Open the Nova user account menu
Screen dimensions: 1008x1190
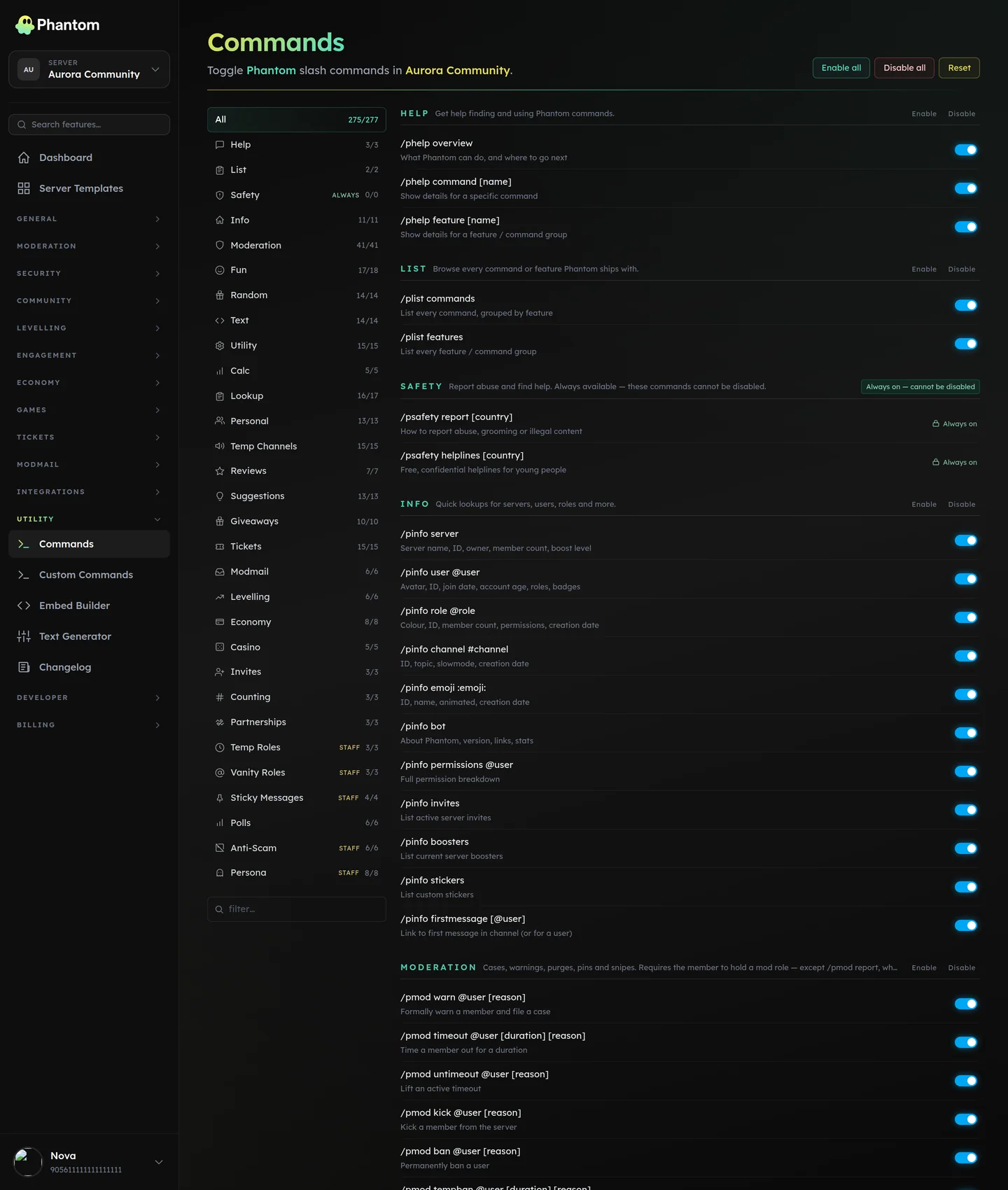89,1162
